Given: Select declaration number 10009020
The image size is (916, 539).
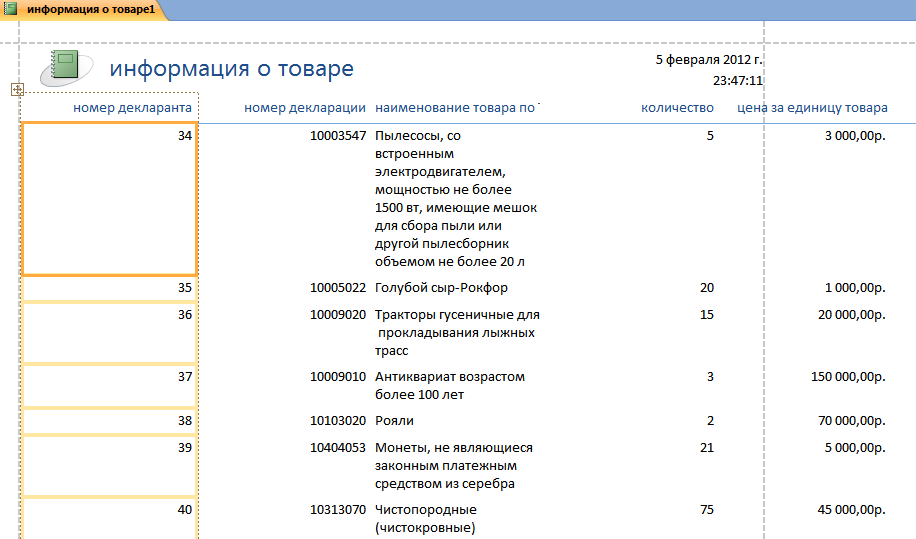Looking at the screenshot, I should click(x=338, y=314).
